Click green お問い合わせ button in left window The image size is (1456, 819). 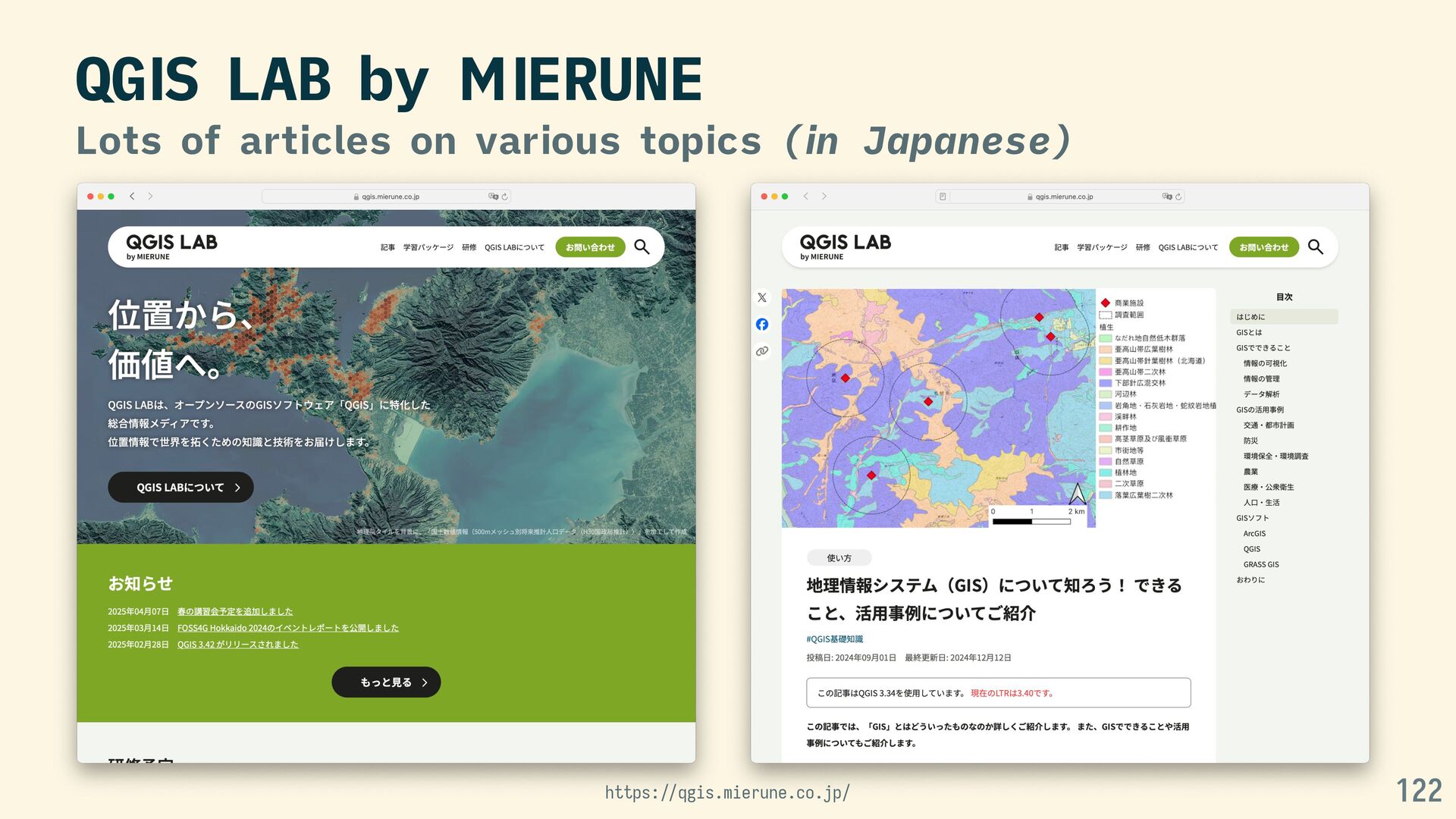(x=590, y=247)
